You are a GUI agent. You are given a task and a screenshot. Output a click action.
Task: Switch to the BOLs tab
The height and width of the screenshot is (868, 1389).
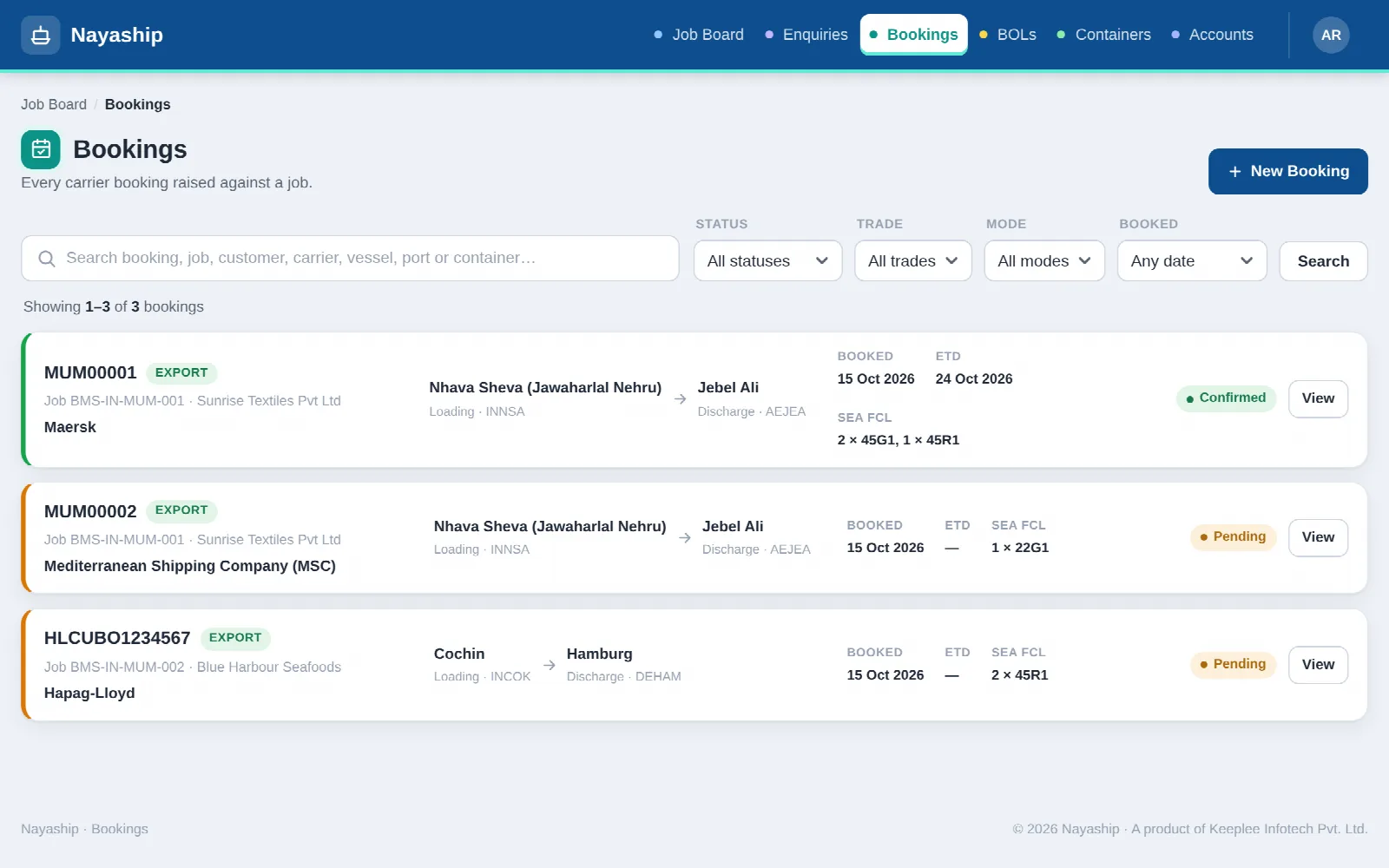click(x=1008, y=35)
